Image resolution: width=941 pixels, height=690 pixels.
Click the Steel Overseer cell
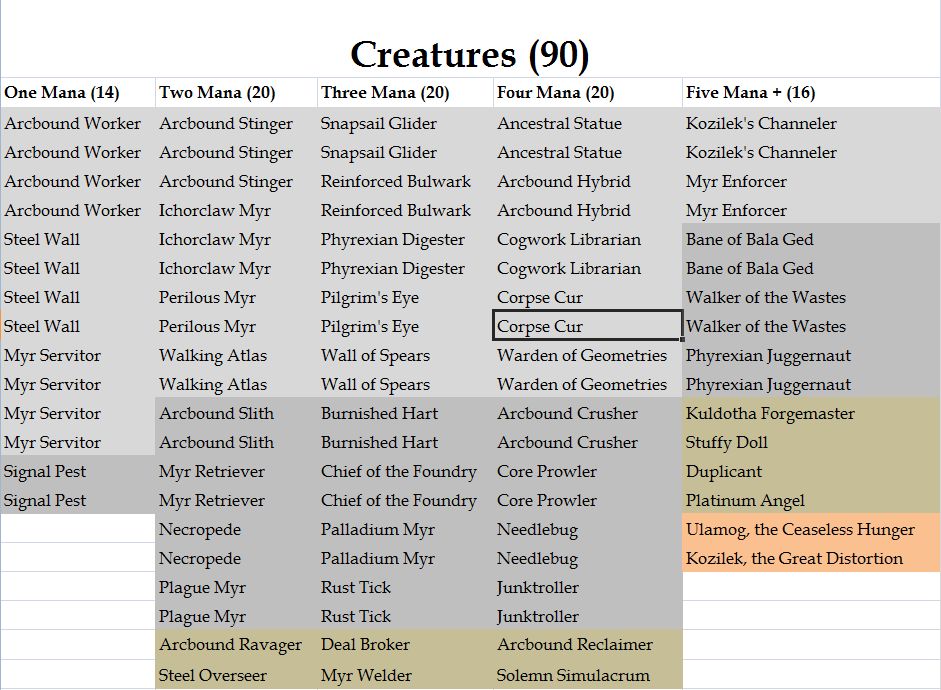(236, 675)
